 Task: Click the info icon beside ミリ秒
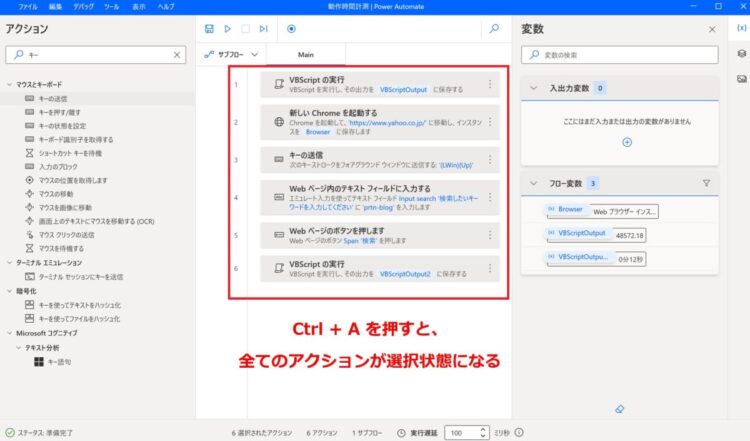click(x=519, y=432)
